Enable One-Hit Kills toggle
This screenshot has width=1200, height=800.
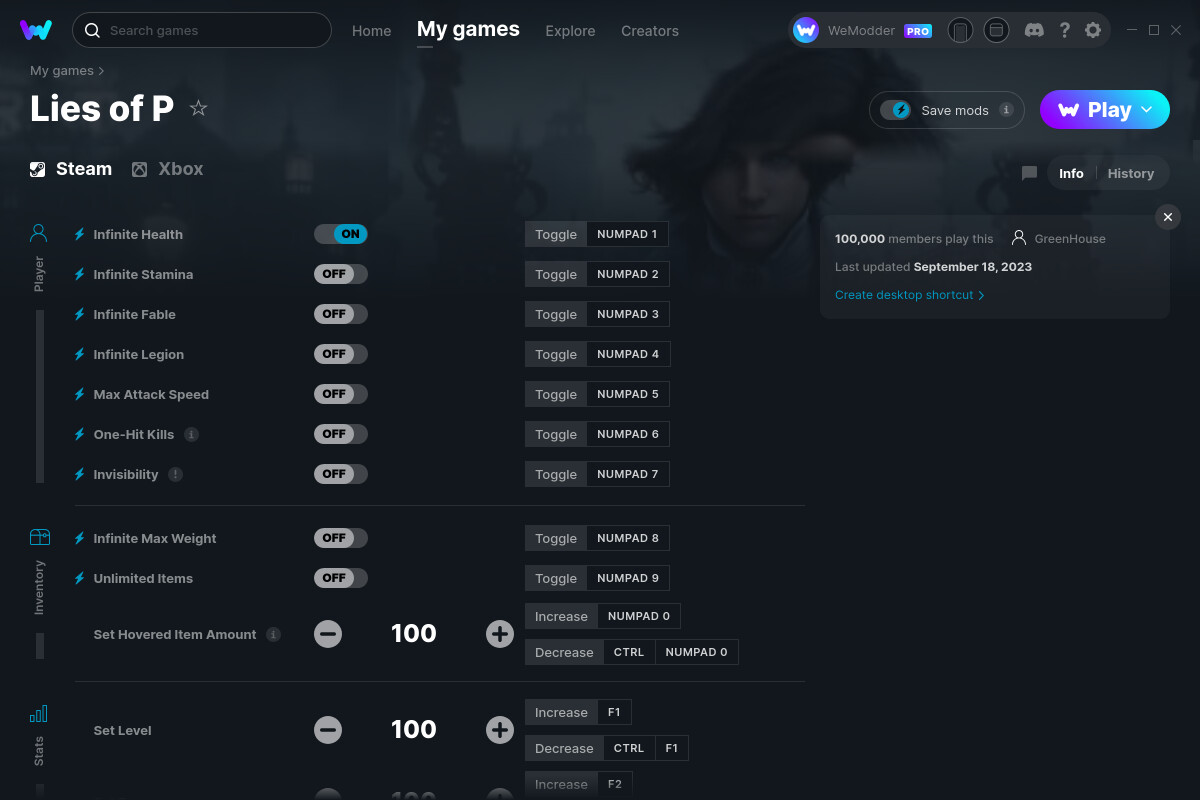[341, 434]
